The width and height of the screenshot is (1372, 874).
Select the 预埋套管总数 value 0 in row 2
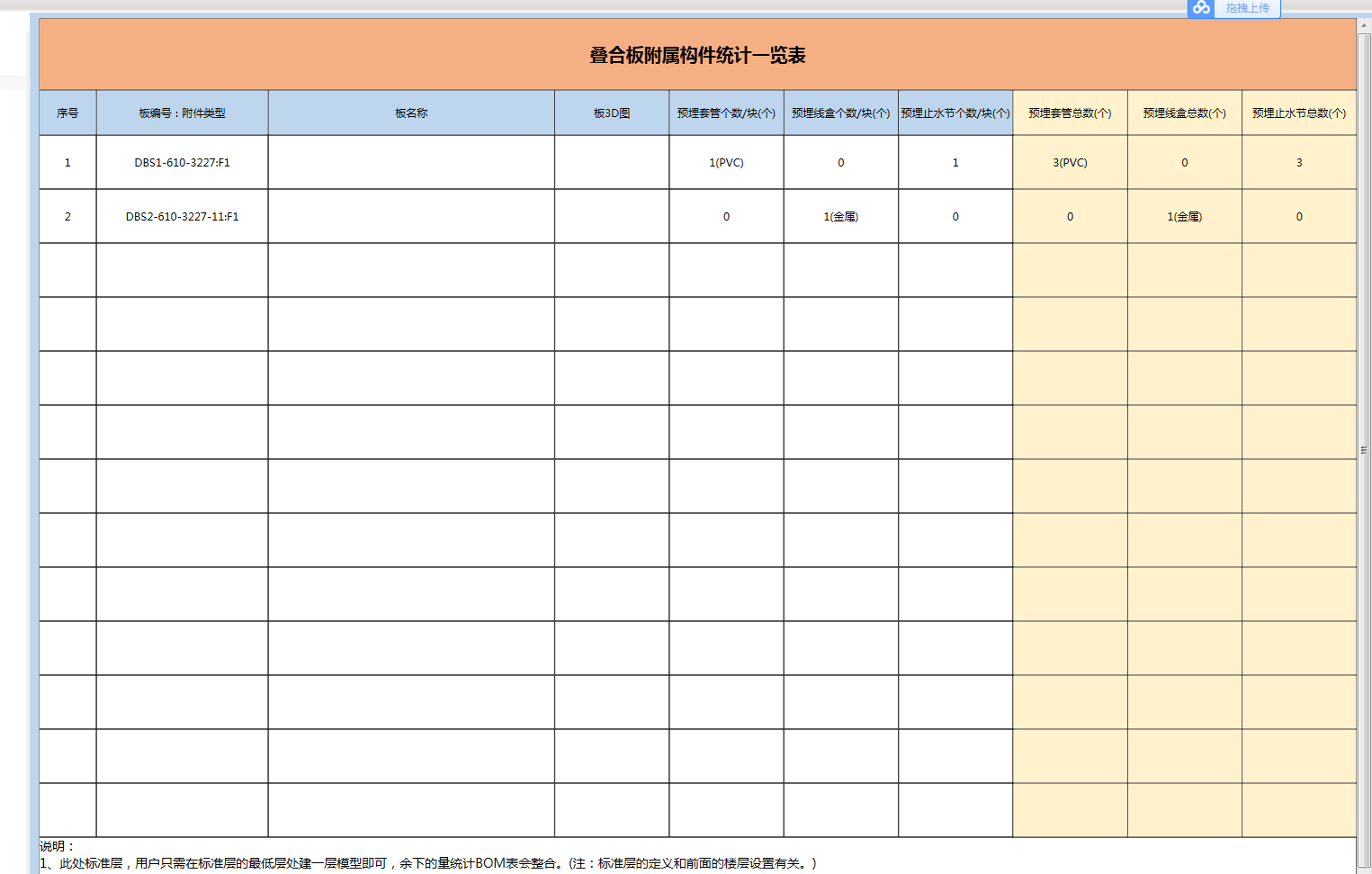tap(1070, 216)
